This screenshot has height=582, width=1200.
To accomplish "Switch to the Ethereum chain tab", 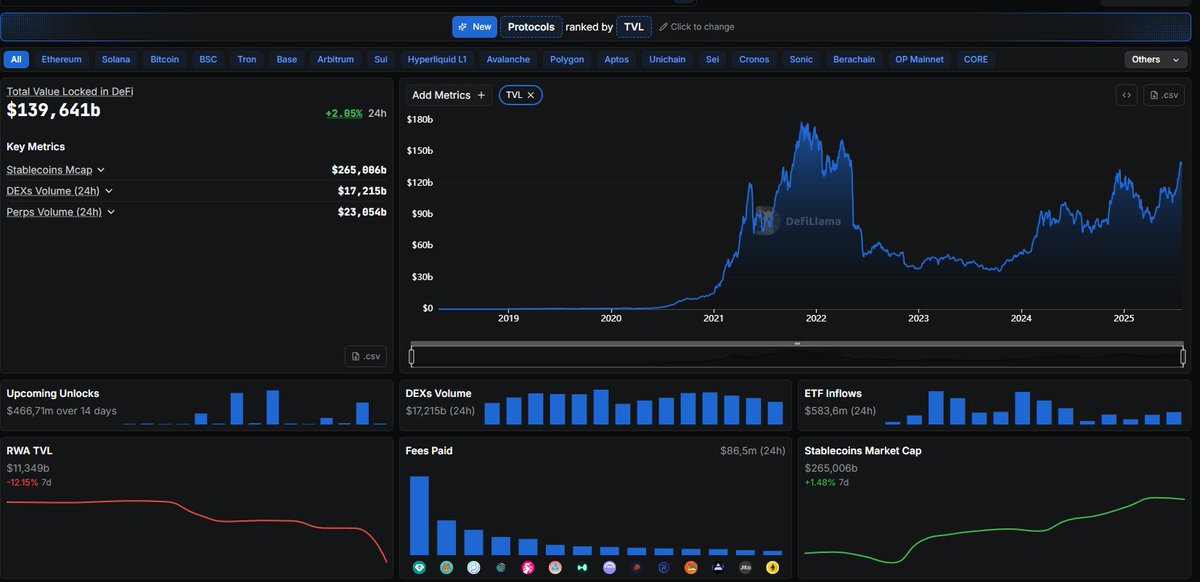I will point(62,59).
